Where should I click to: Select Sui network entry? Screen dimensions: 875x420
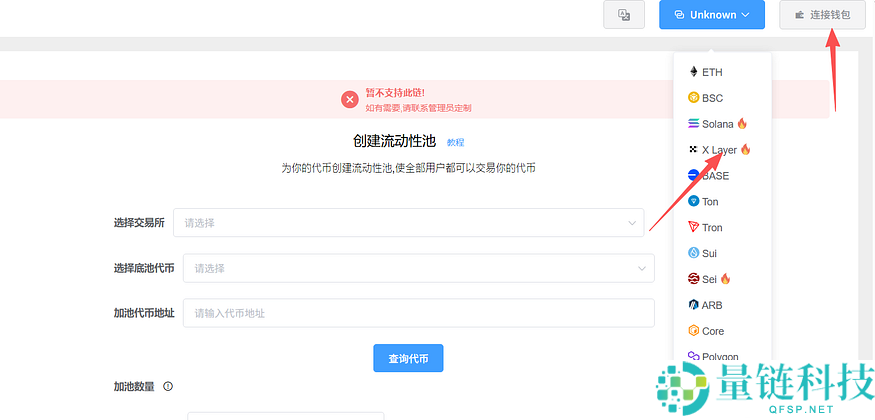[722, 253]
